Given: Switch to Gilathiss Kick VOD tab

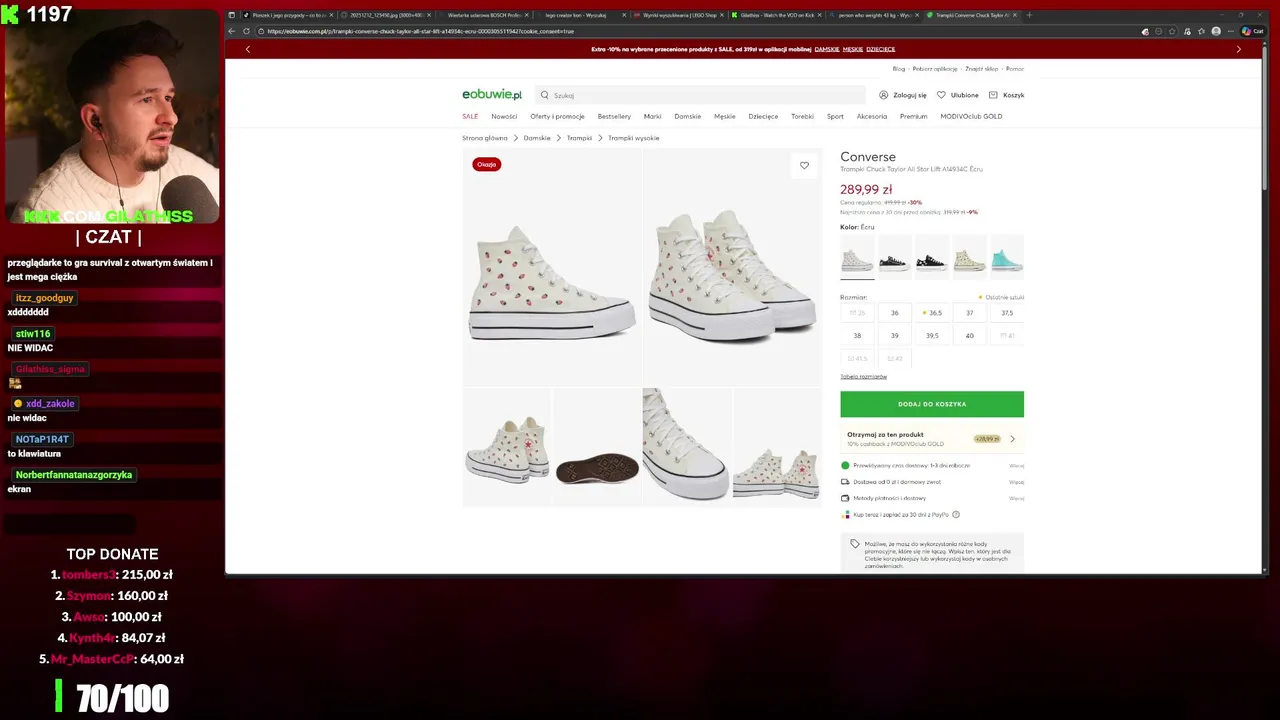Looking at the screenshot, I should coord(777,15).
